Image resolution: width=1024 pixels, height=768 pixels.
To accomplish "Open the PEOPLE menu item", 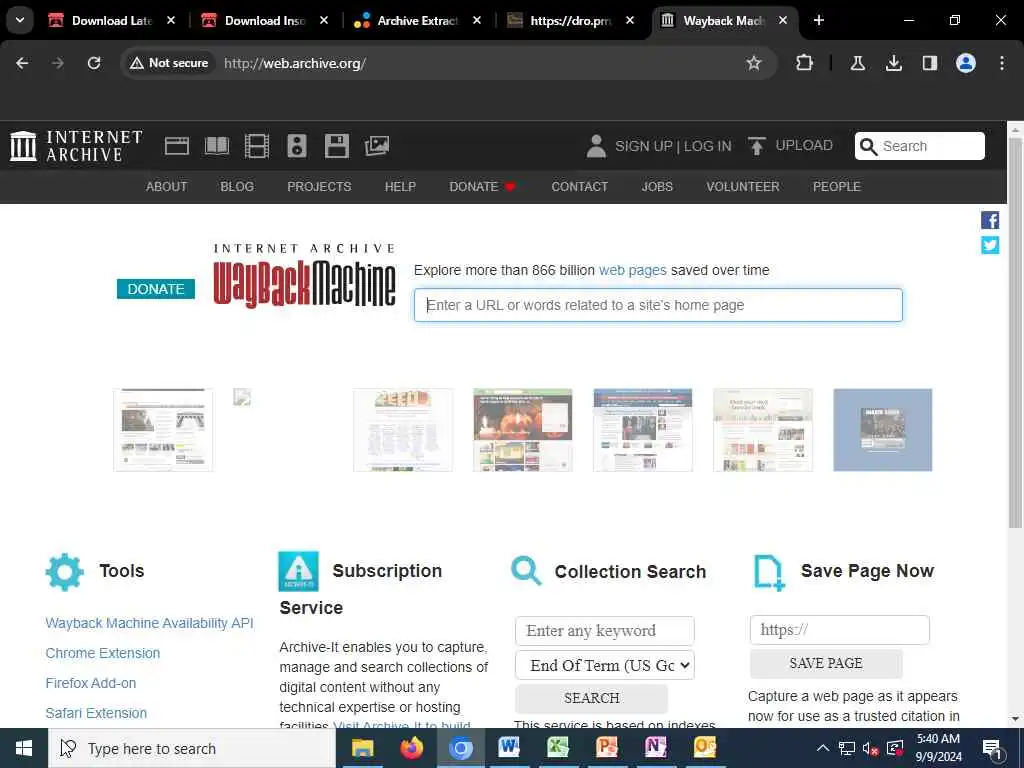I will pyautogui.click(x=837, y=187).
